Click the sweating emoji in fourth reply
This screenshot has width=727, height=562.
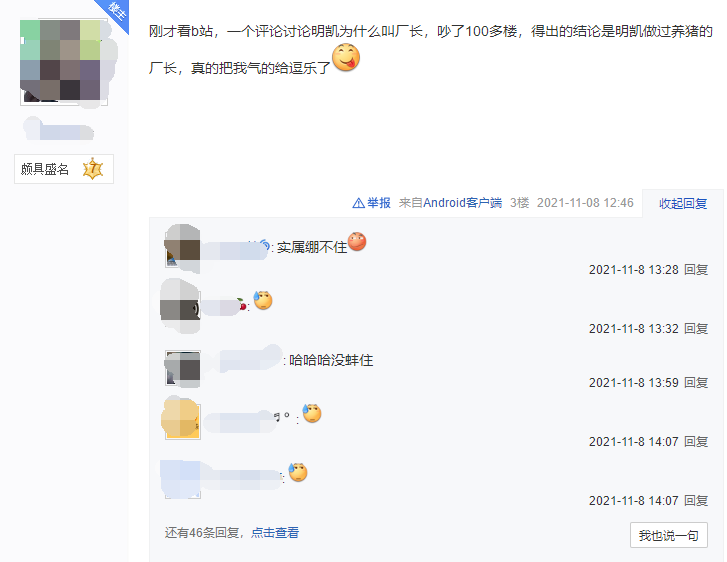tap(312, 413)
